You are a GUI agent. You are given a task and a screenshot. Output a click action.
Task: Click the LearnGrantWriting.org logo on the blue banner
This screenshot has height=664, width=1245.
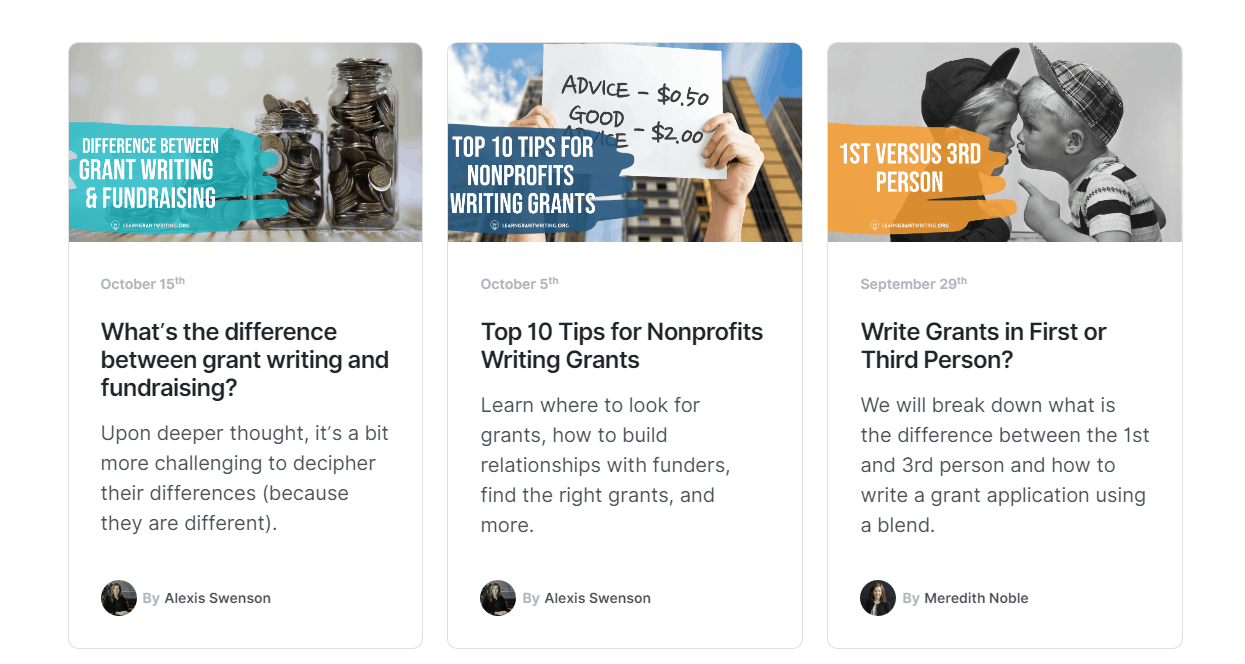529,226
